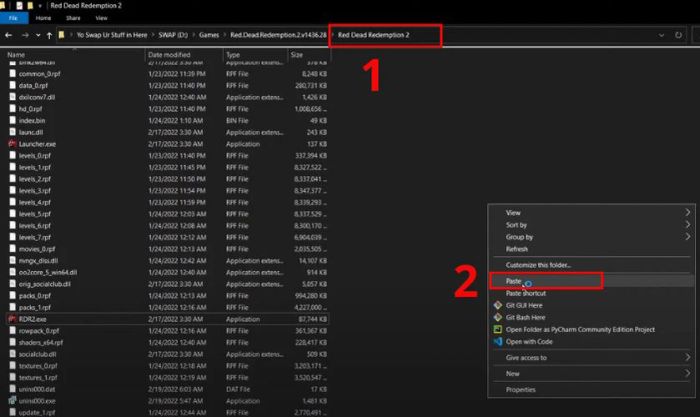The width and height of the screenshot is (700, 417).
Task: Select the file name 'levels_7.rpf'
Action: (35, 237)
